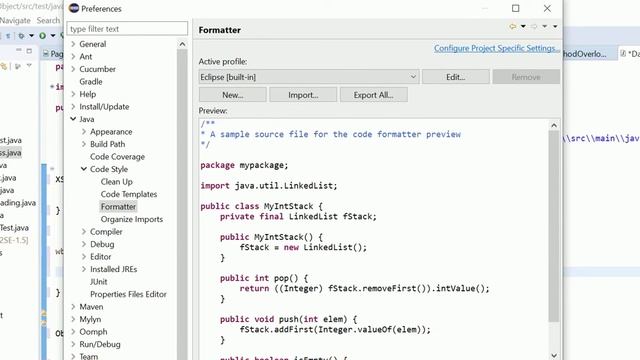The image size is (640, 360).
Task: Open the forward history dropdown arrow
Action: [x=544, y=27]
